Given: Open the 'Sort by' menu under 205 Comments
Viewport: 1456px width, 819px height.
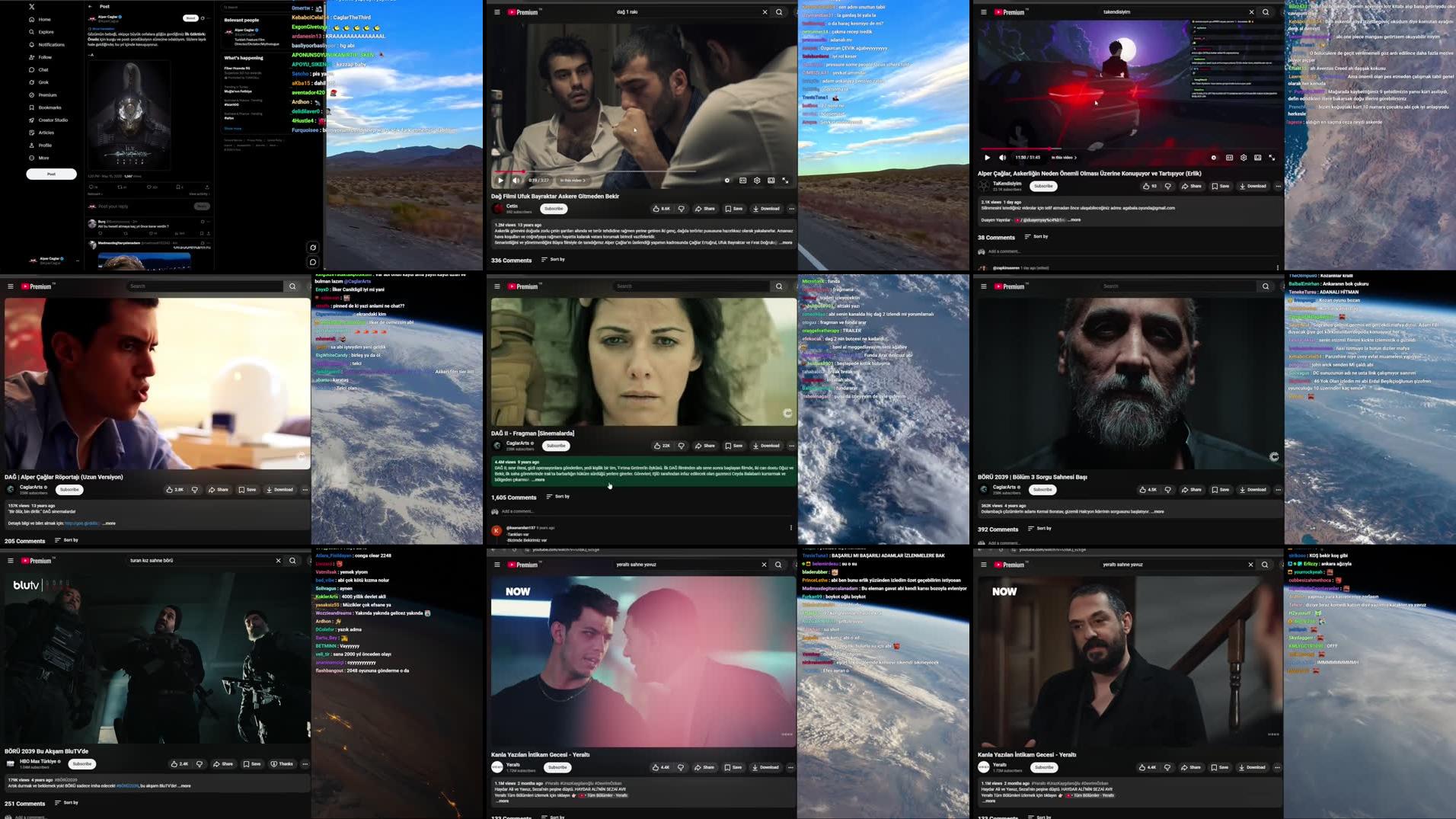Looking at the screenshot, I should [x=67, y=540].
